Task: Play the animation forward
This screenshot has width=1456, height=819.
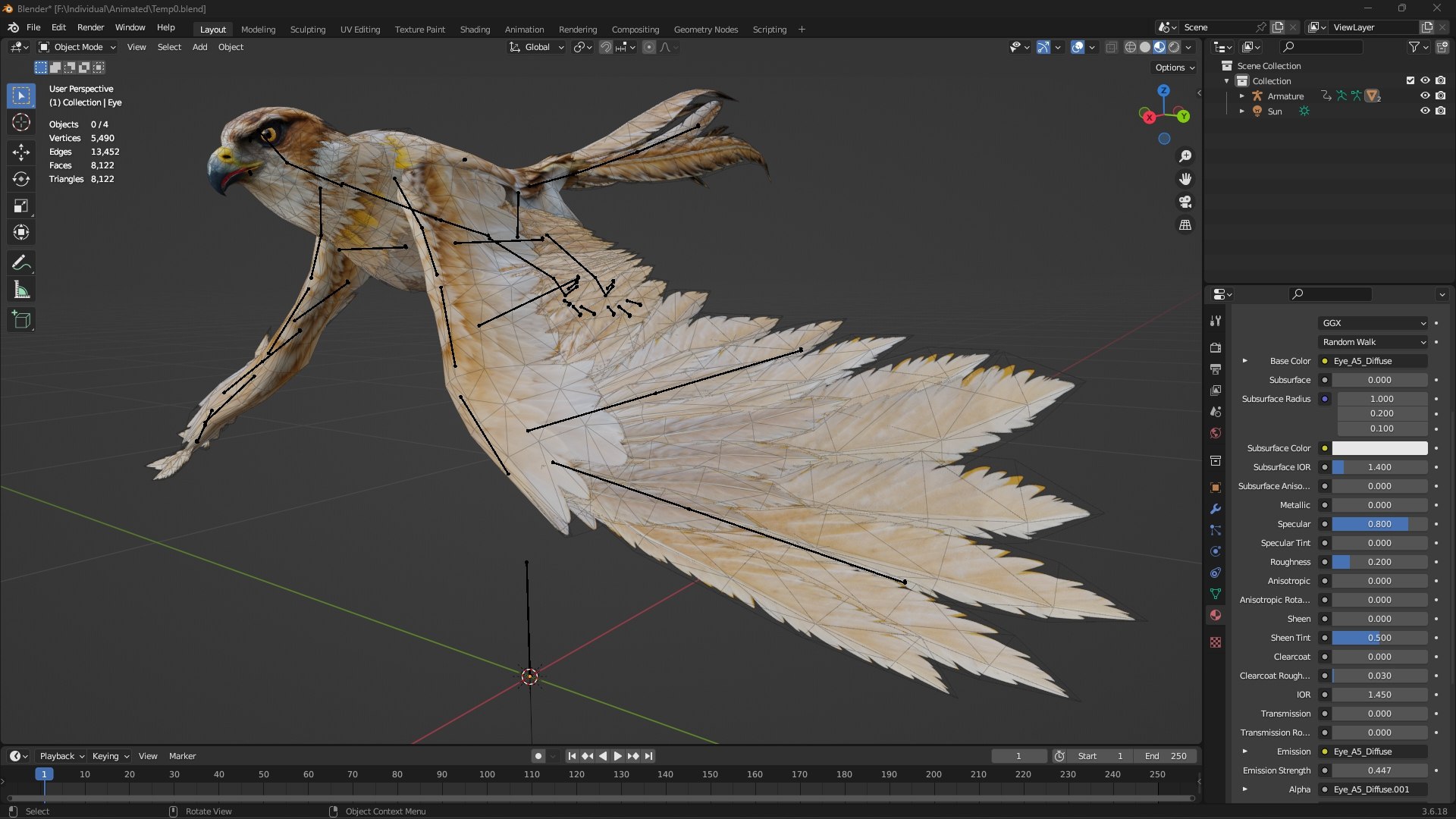Action: click(x=617, y=756)
